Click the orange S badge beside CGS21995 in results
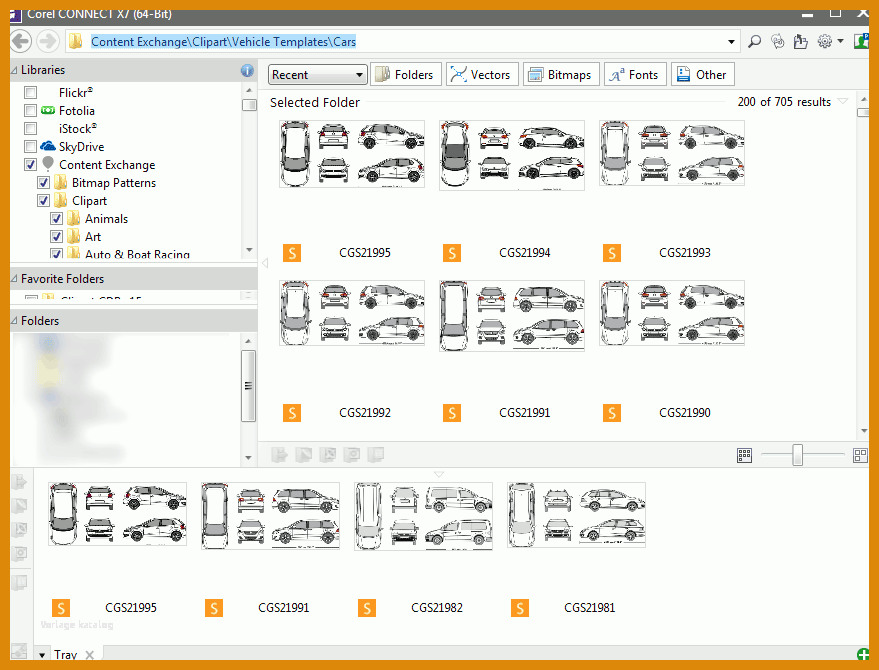Image resolution: width=879 pixels, height=670 pixels. [x=292, y=253]
